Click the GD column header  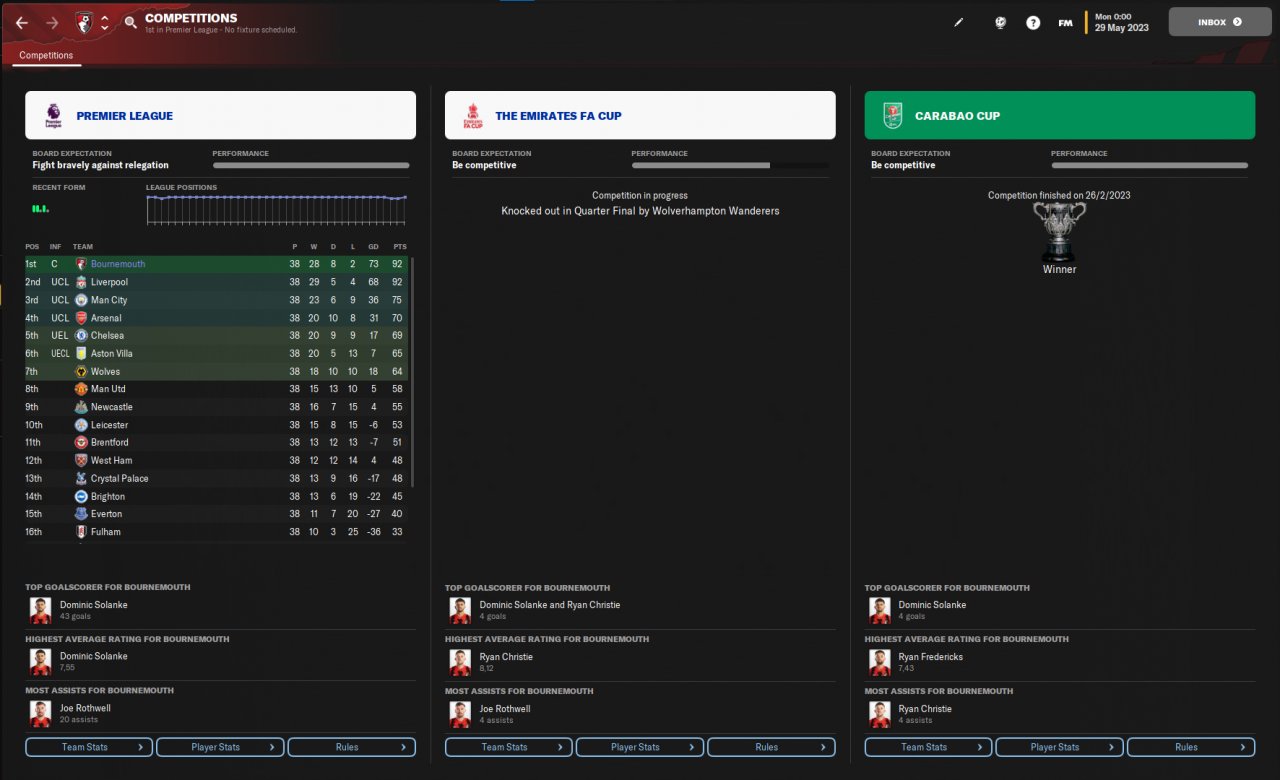(372, 247)
